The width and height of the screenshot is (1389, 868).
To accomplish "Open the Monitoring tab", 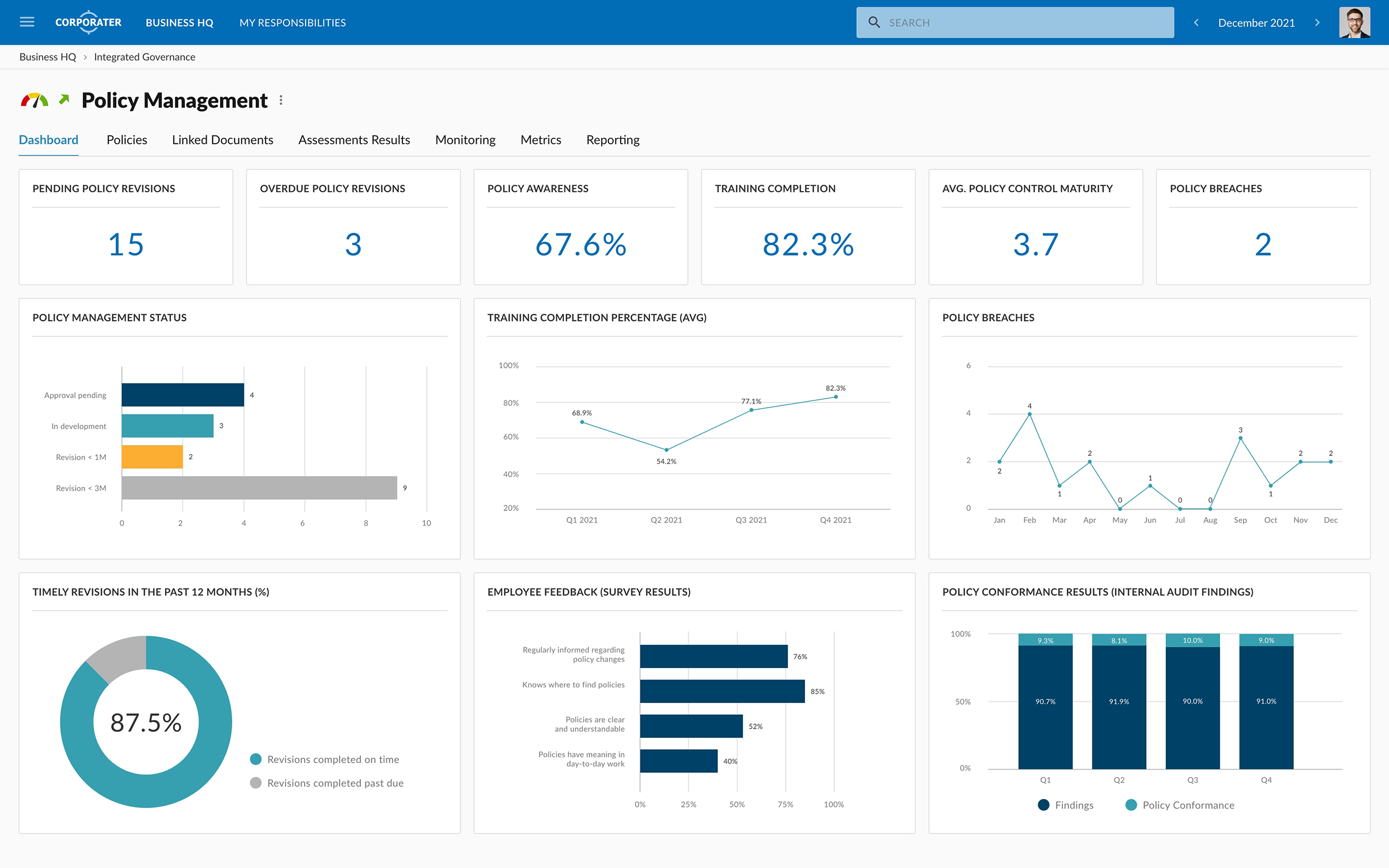I will (465, 140).
